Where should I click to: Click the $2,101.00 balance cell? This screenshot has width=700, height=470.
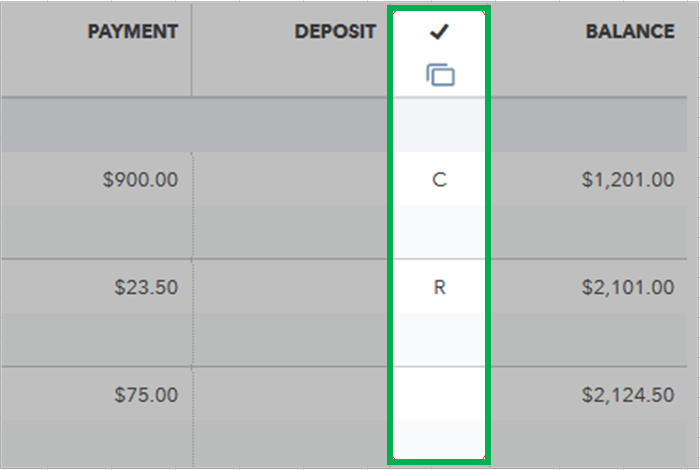coord(627,288)
